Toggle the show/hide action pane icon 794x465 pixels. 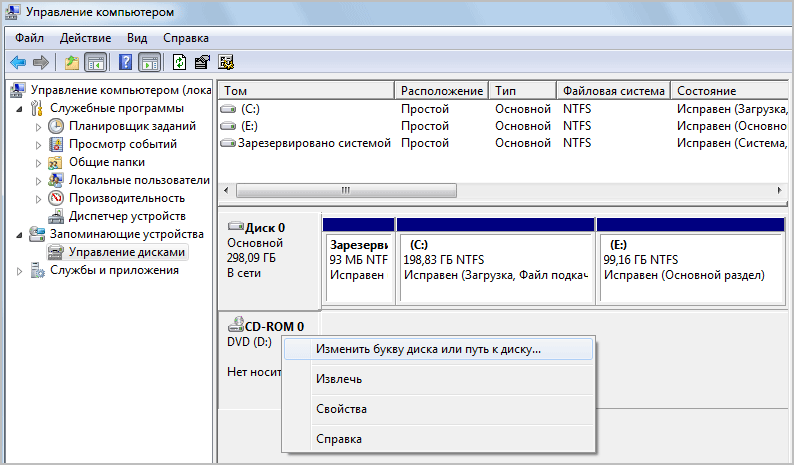149,62
